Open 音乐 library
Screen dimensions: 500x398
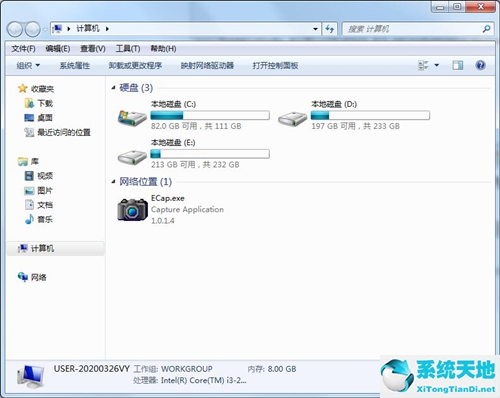[45, 219]
